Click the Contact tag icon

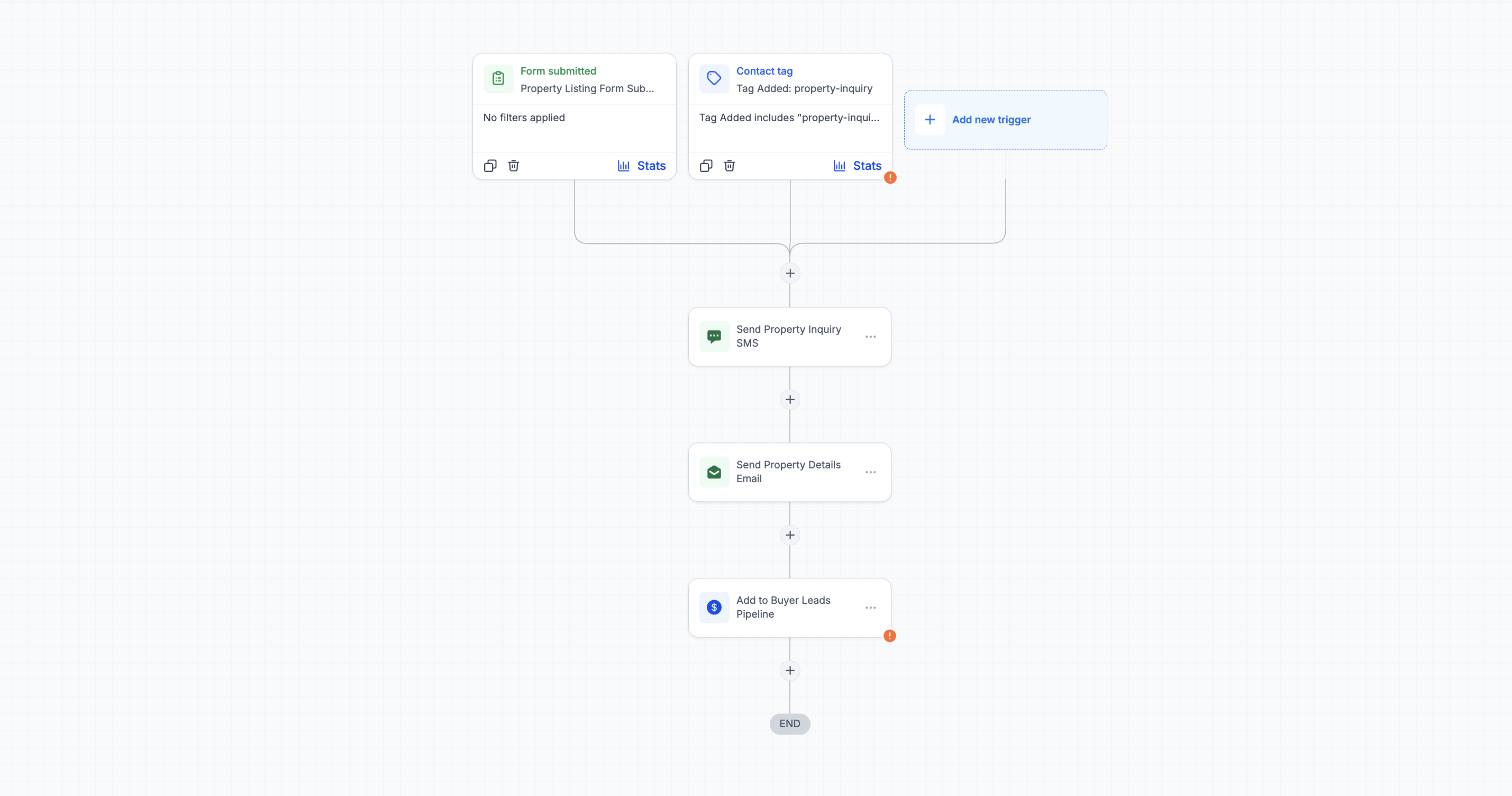coord(714,79)
